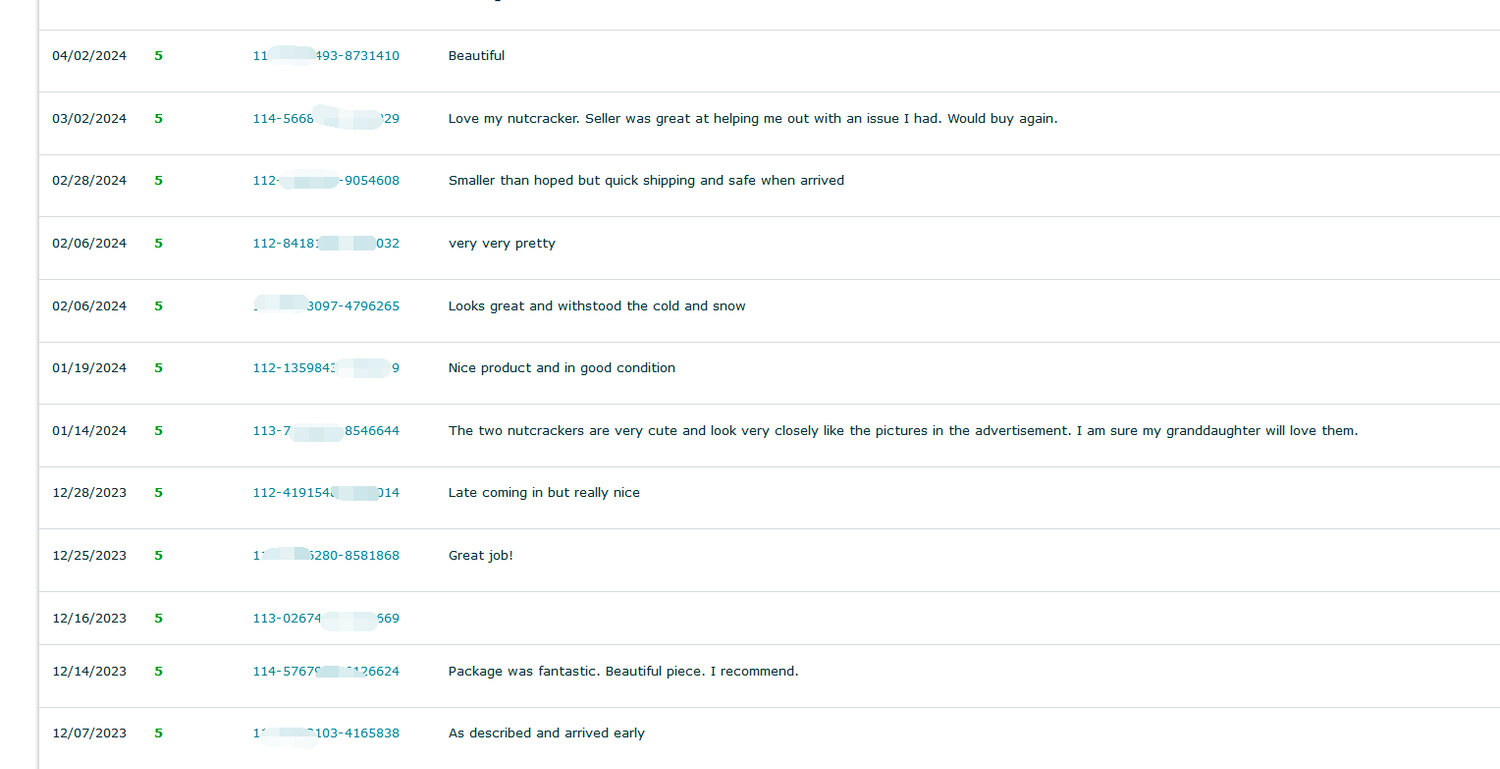The width and height of the screenshot is (1500, 769).
Task: Select the "very very pretty" comment text
Action: tap(502, 244)
